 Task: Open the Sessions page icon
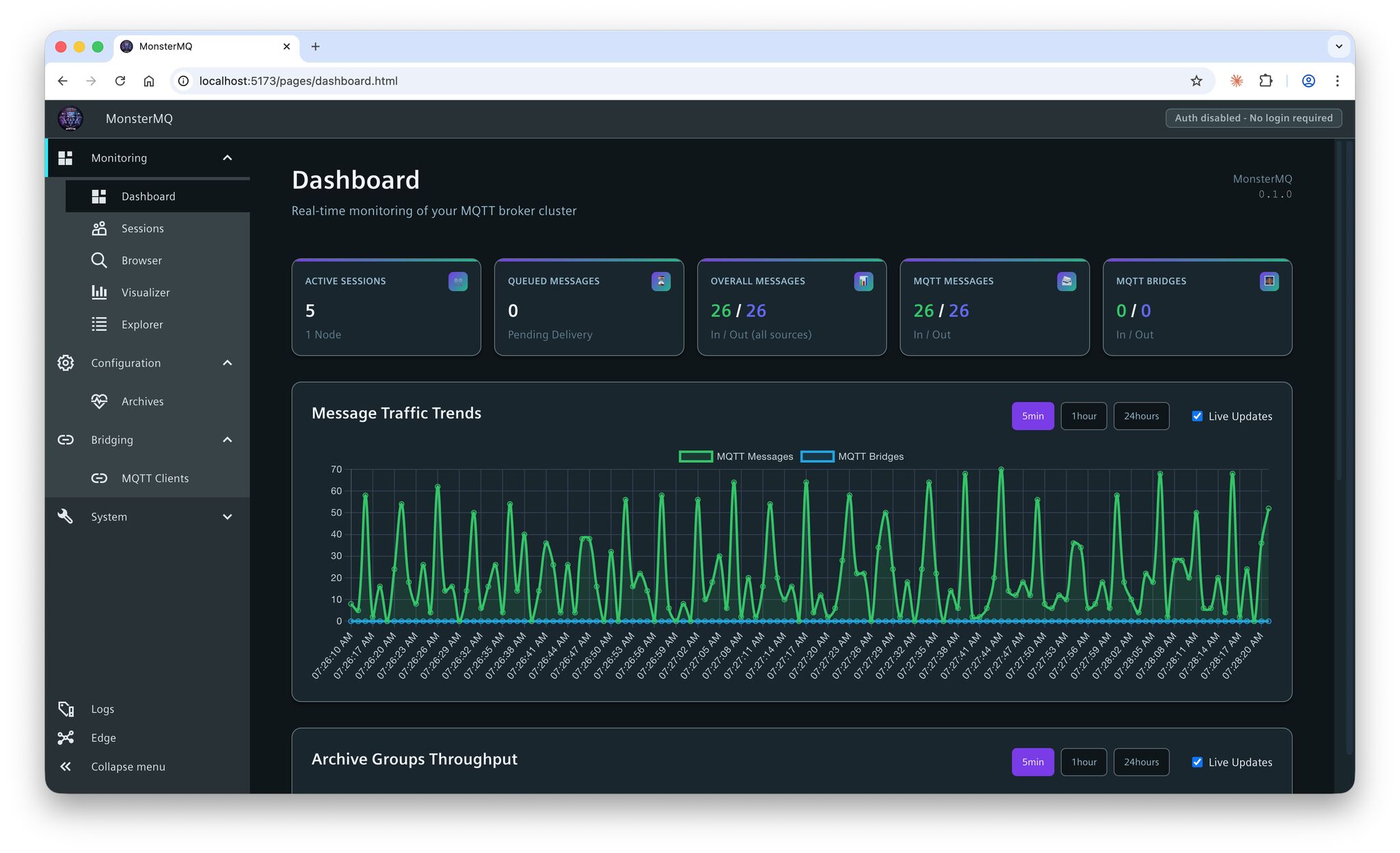[x=99, y=228]
